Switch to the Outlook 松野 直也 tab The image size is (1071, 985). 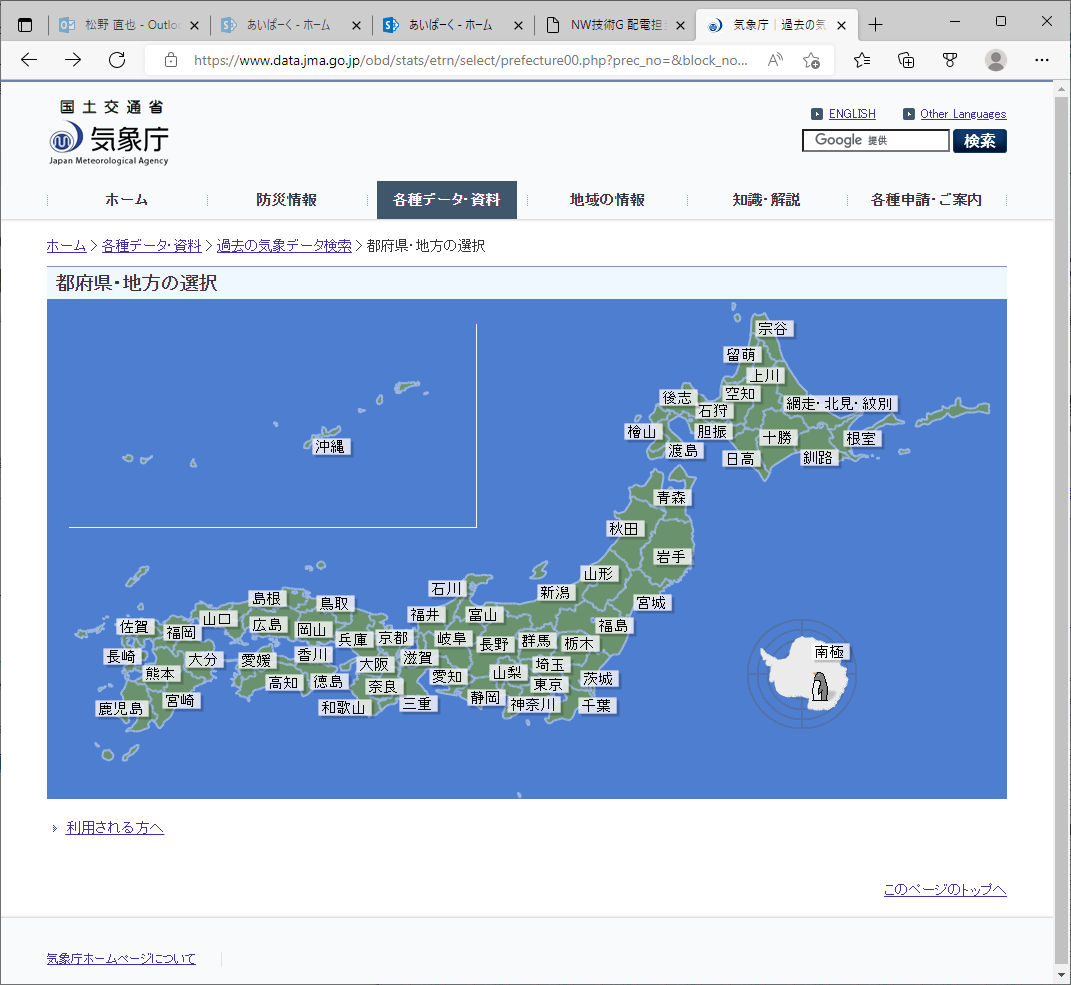click(118, 25)
